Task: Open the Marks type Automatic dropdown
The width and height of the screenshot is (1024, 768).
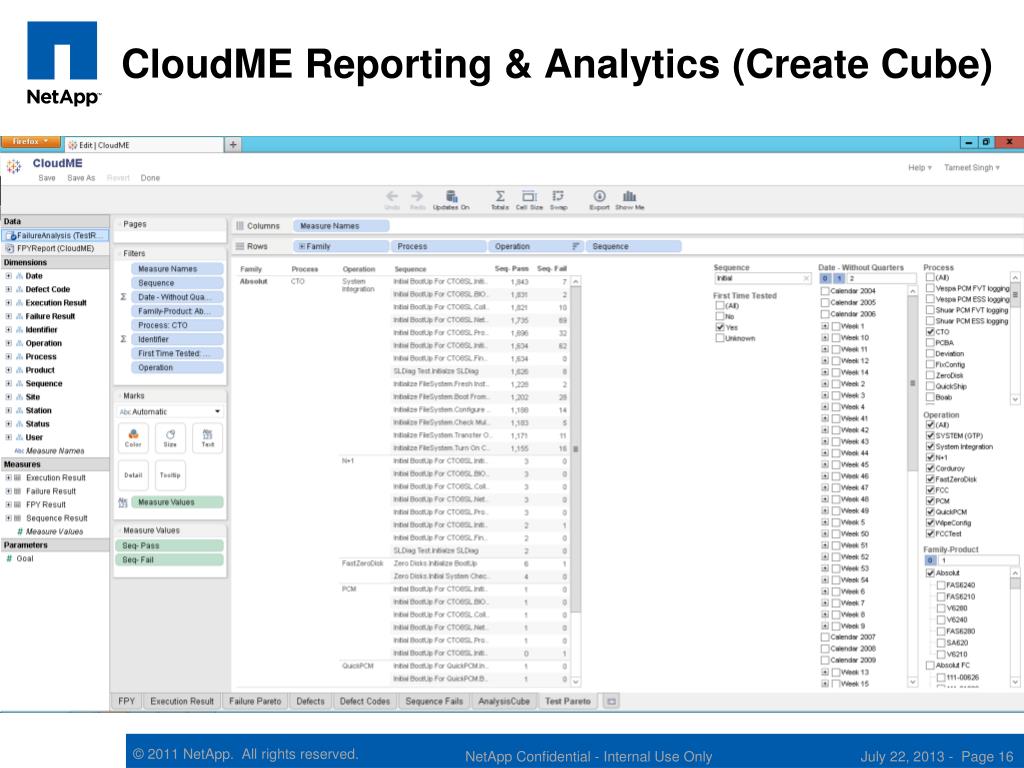Action: pos(170,411)
